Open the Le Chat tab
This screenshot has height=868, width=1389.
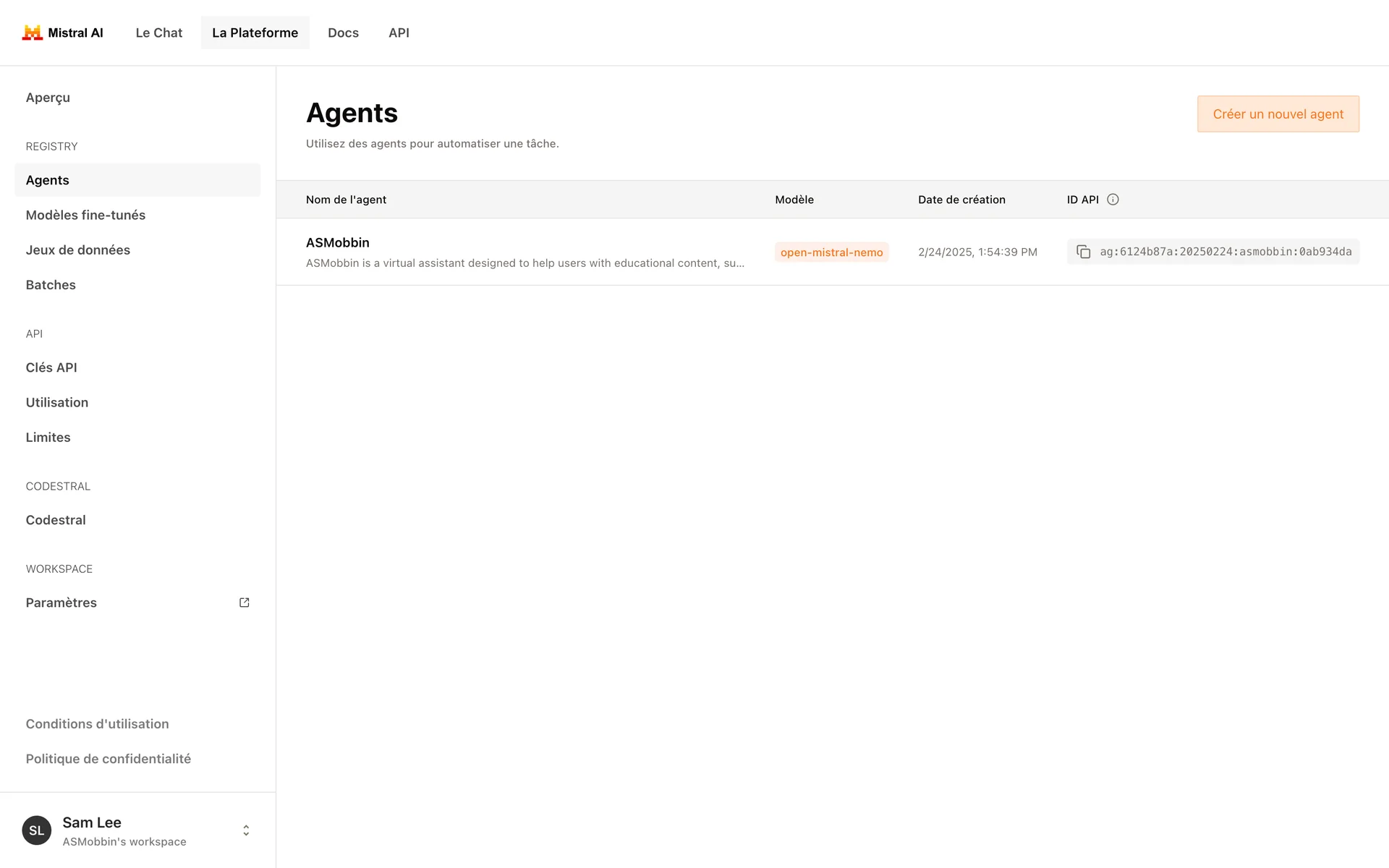click(x=158, y=33)
